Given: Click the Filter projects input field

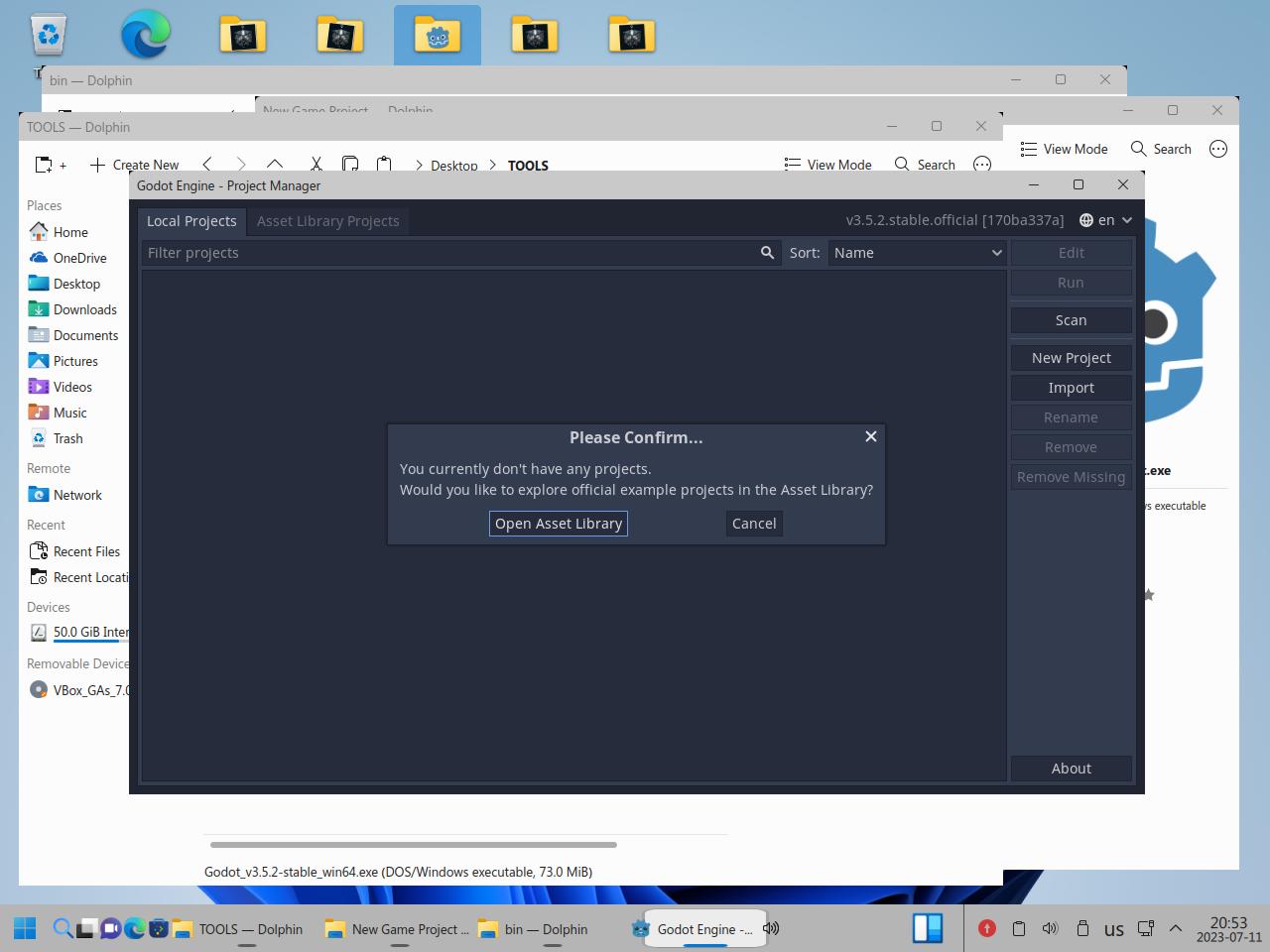Looking at the screenshot, I should [x=459, y=253].
